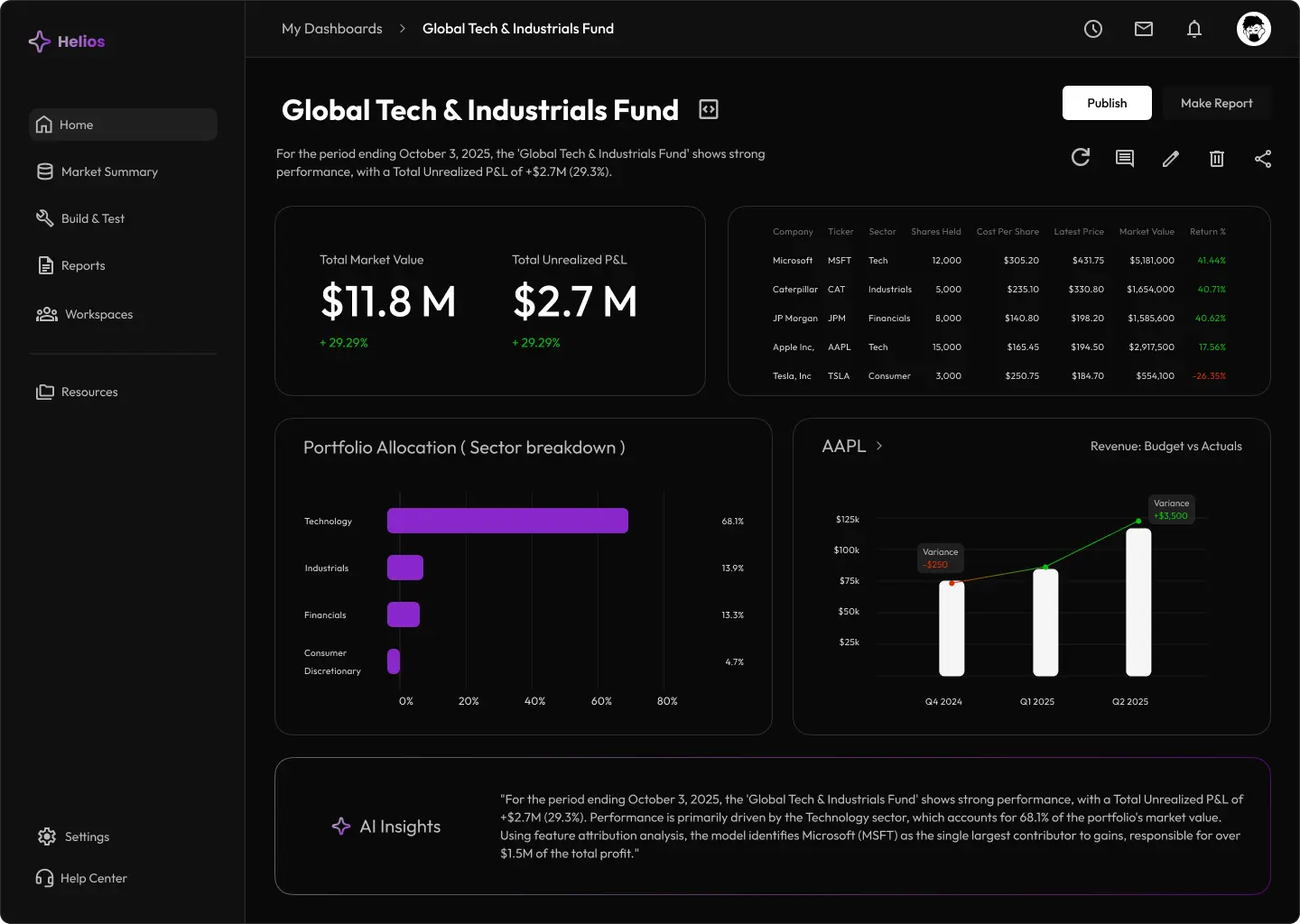Screen dimensions: 1300x924
Task: Open the history clock icon
Action: pos(1093,29)
